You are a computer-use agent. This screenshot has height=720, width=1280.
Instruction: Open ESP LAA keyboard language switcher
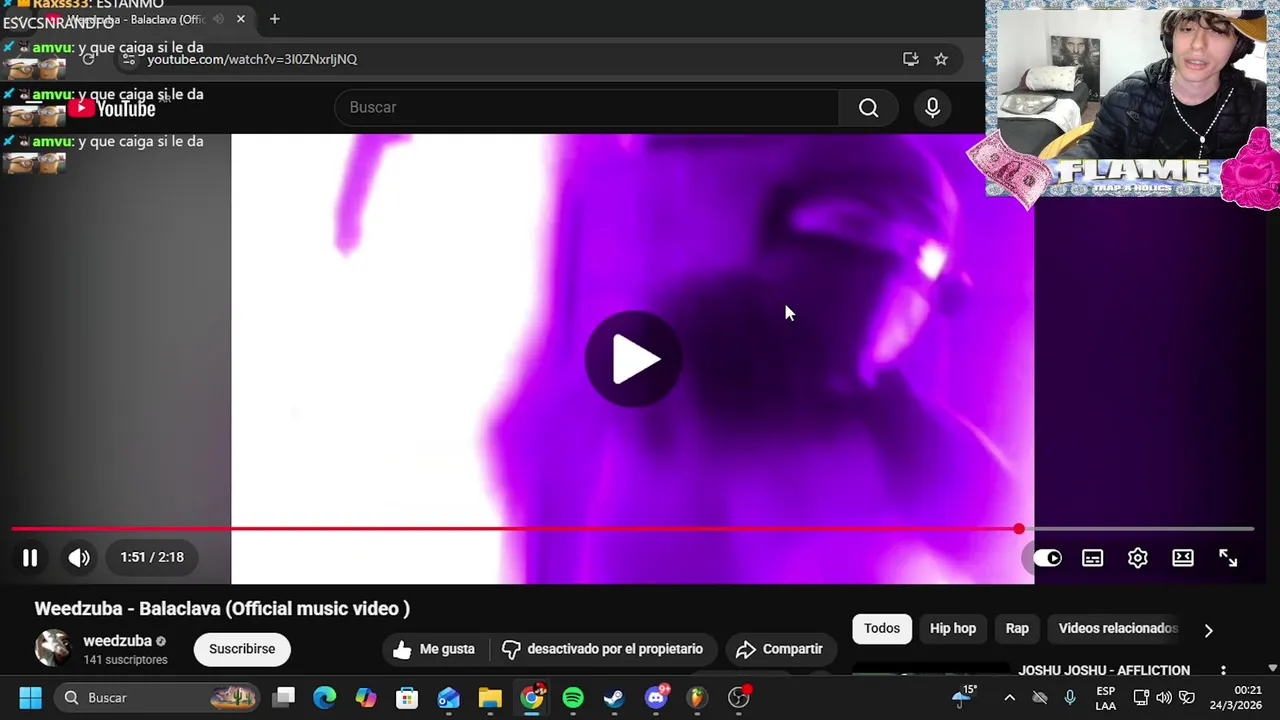pyautogui.click(x=1105, y=698)
